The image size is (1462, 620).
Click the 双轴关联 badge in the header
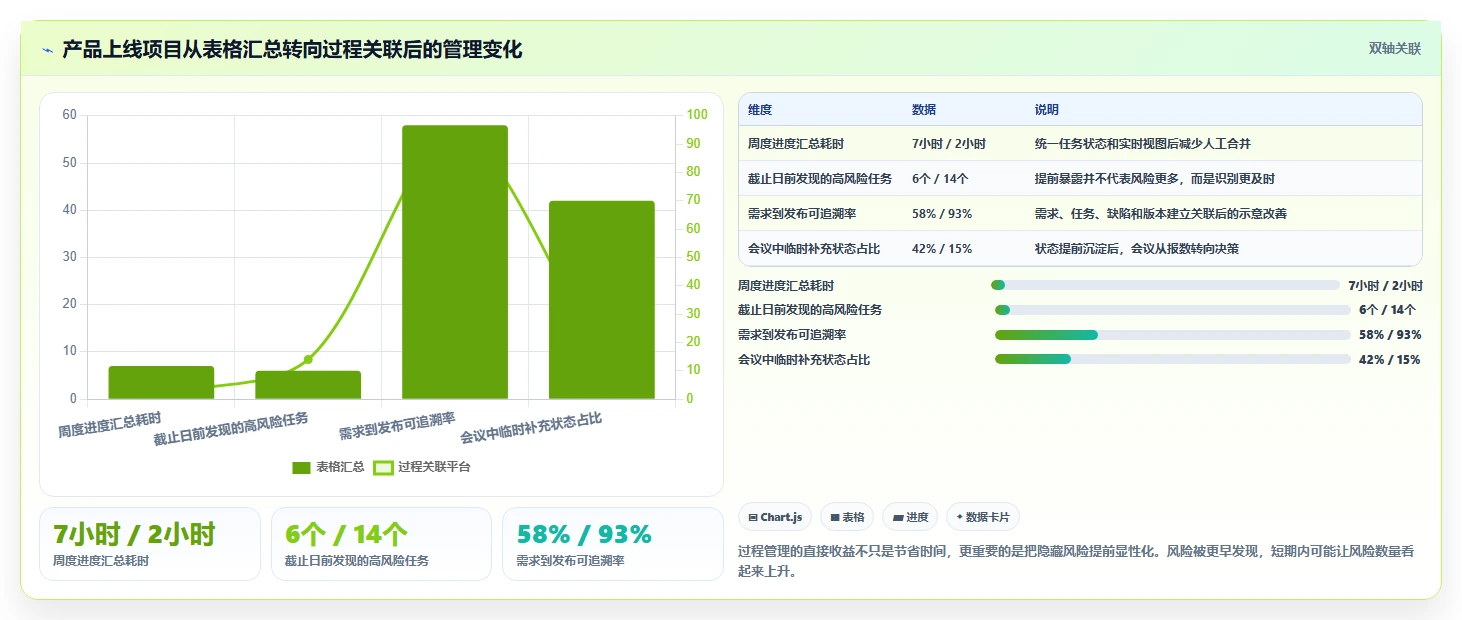(x=1394, y=48)
